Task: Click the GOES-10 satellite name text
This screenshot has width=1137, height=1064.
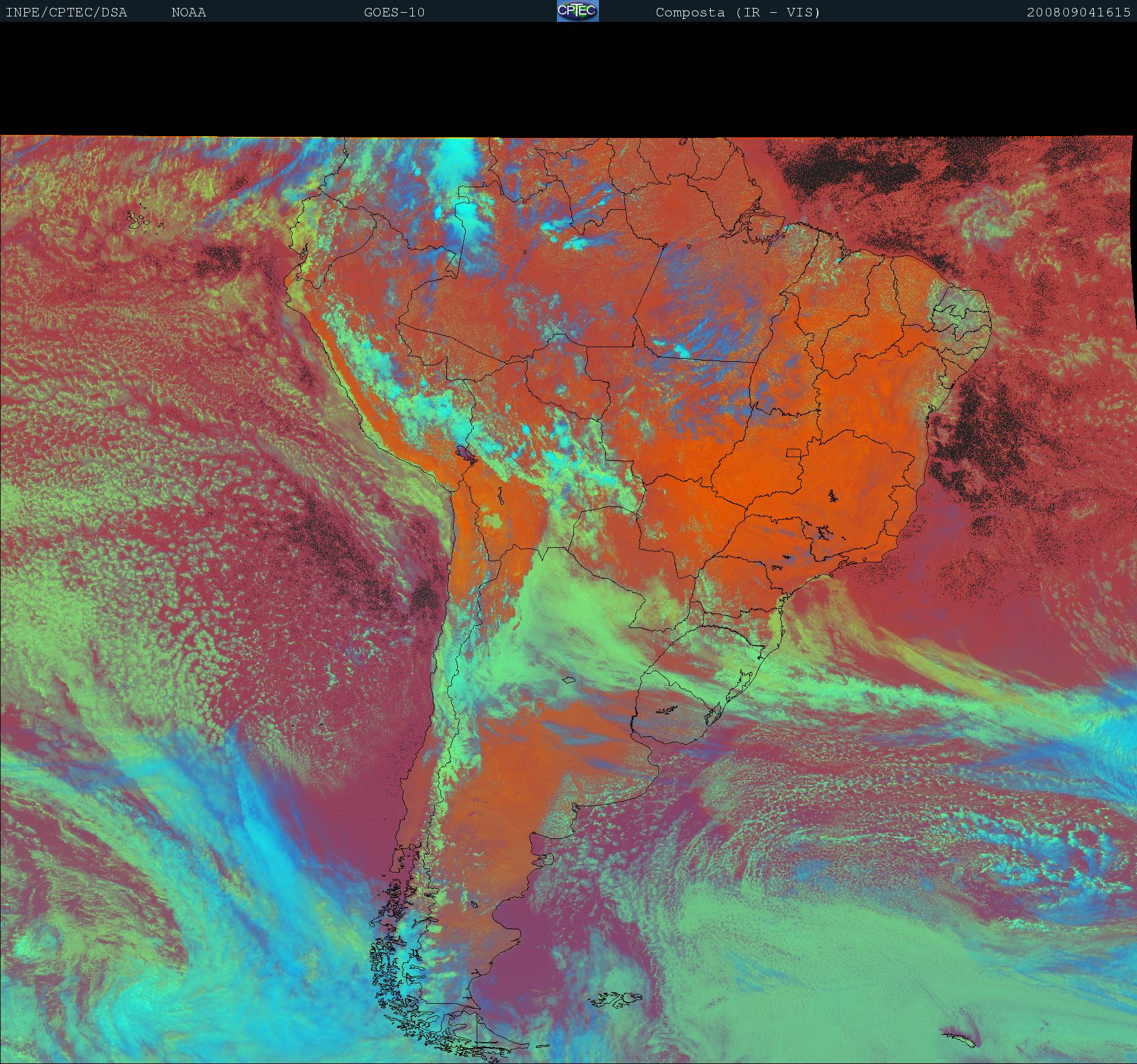Action: tap(394, 12)
